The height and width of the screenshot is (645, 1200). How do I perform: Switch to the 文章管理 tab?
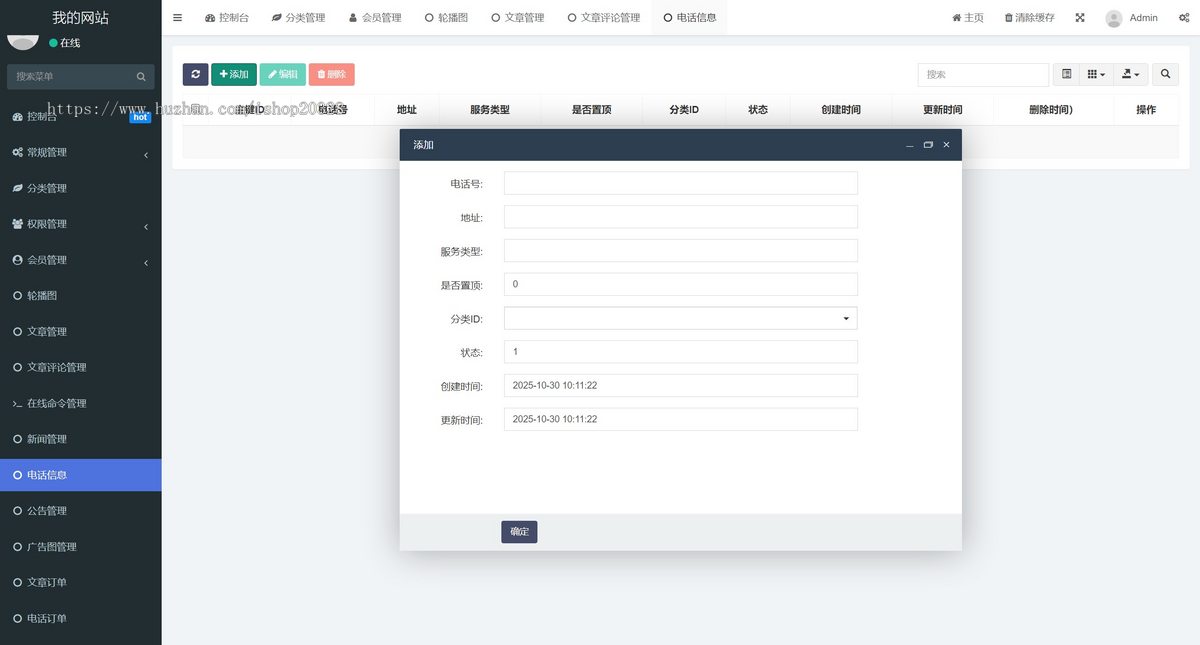[x=518, y=17]
